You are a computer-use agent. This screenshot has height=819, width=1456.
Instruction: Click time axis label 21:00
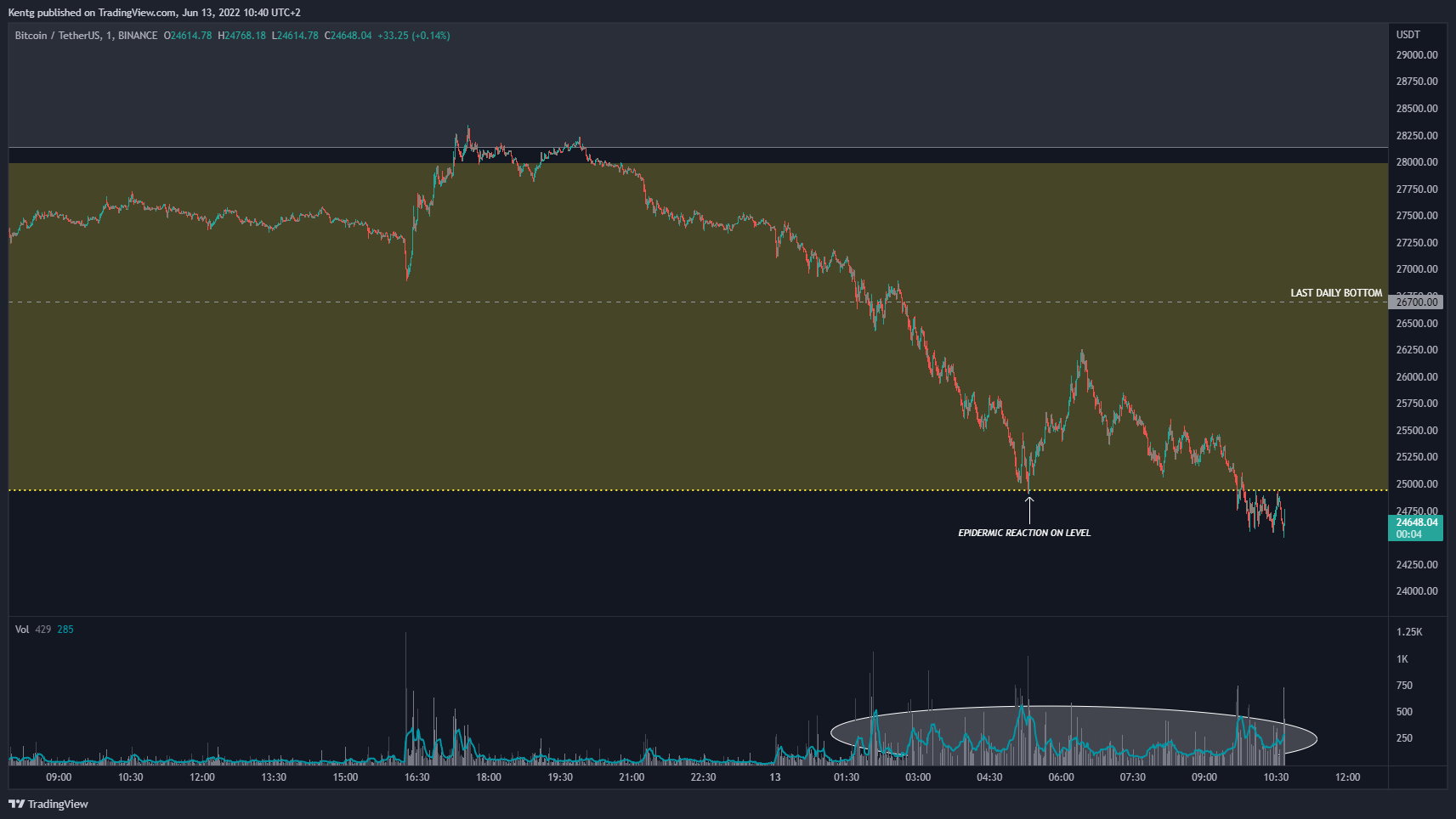point(632,777)
